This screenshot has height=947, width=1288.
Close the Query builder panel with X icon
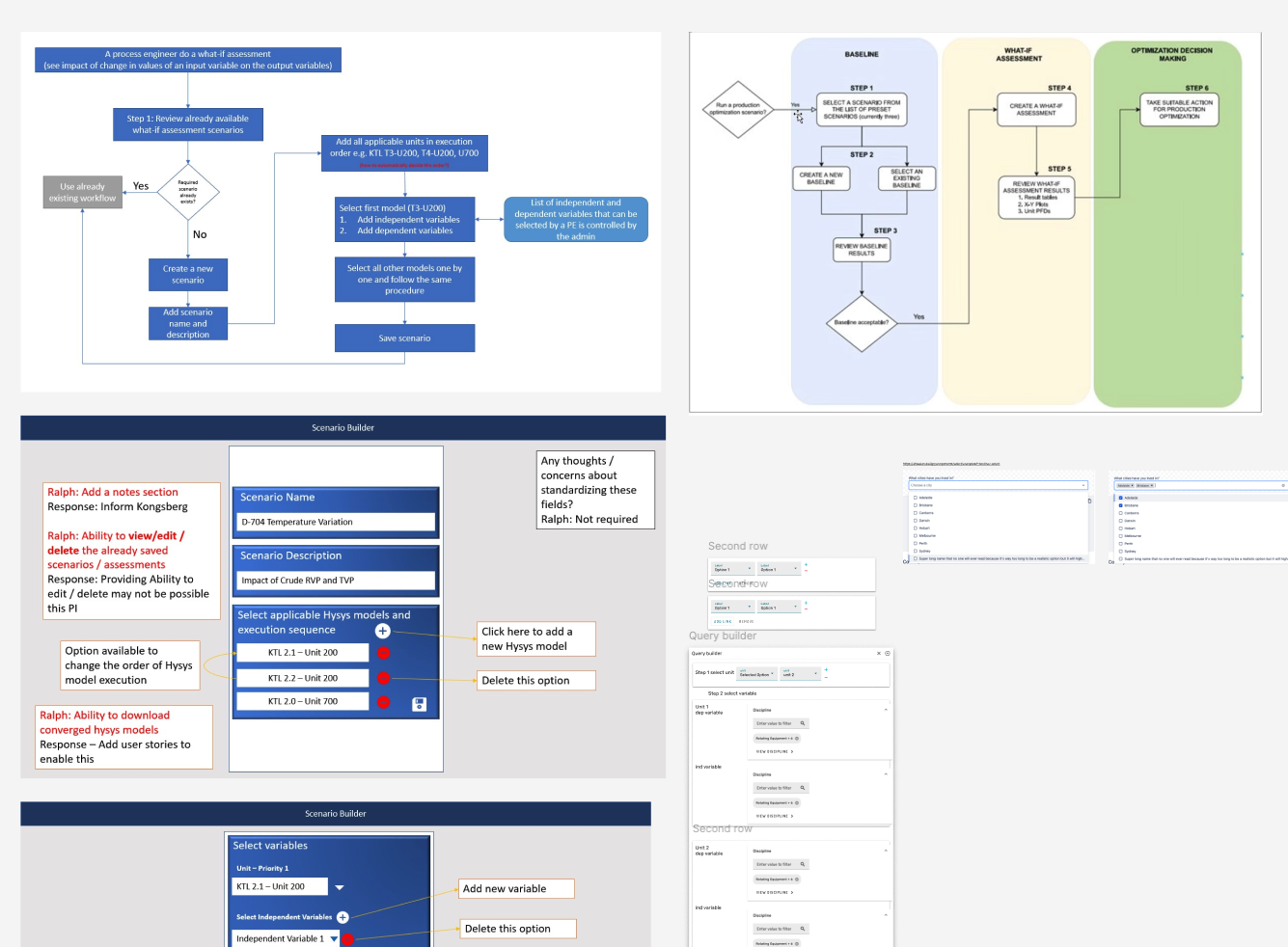pos(878,654)
